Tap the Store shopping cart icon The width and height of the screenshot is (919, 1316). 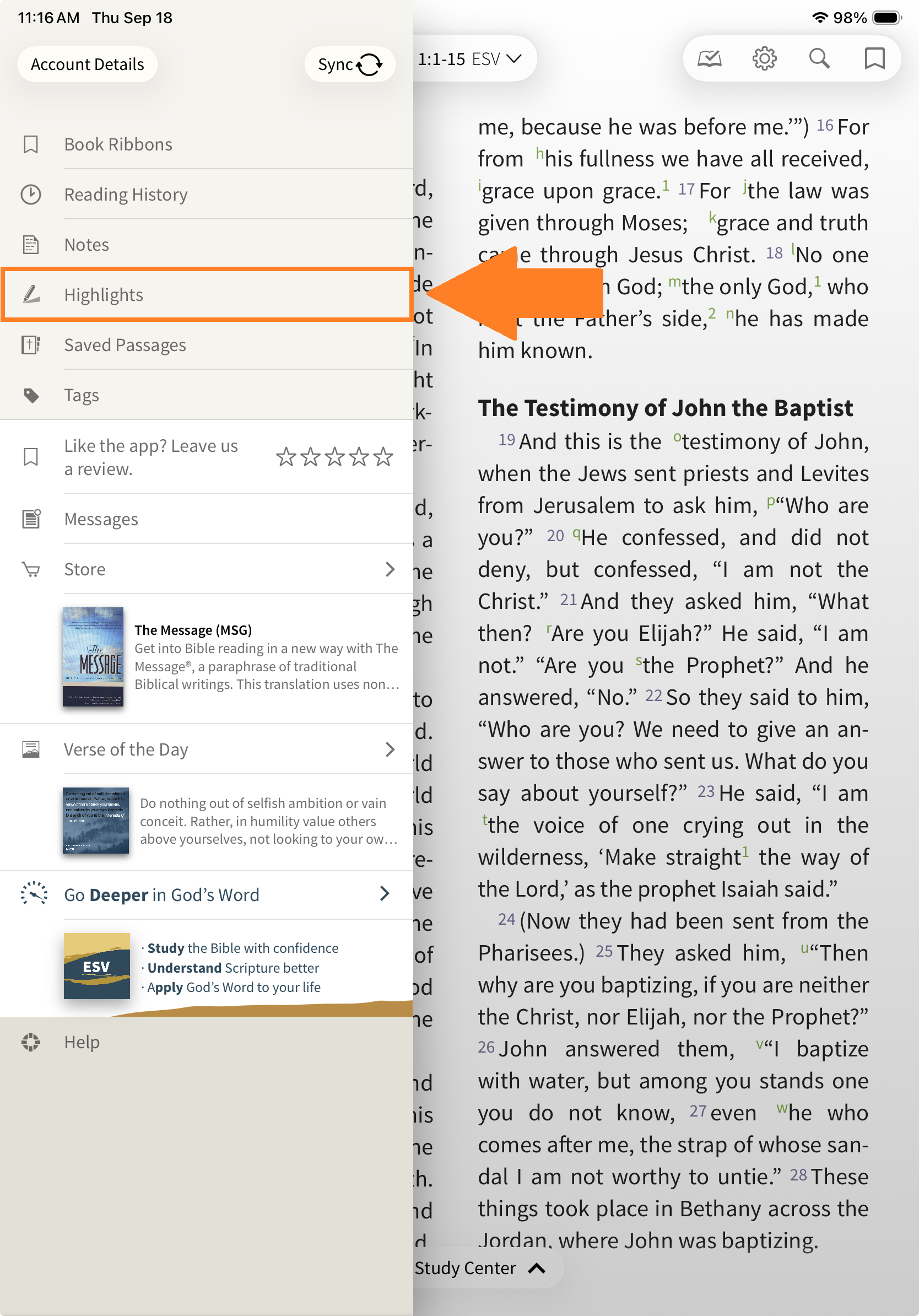tap(31, 570)
